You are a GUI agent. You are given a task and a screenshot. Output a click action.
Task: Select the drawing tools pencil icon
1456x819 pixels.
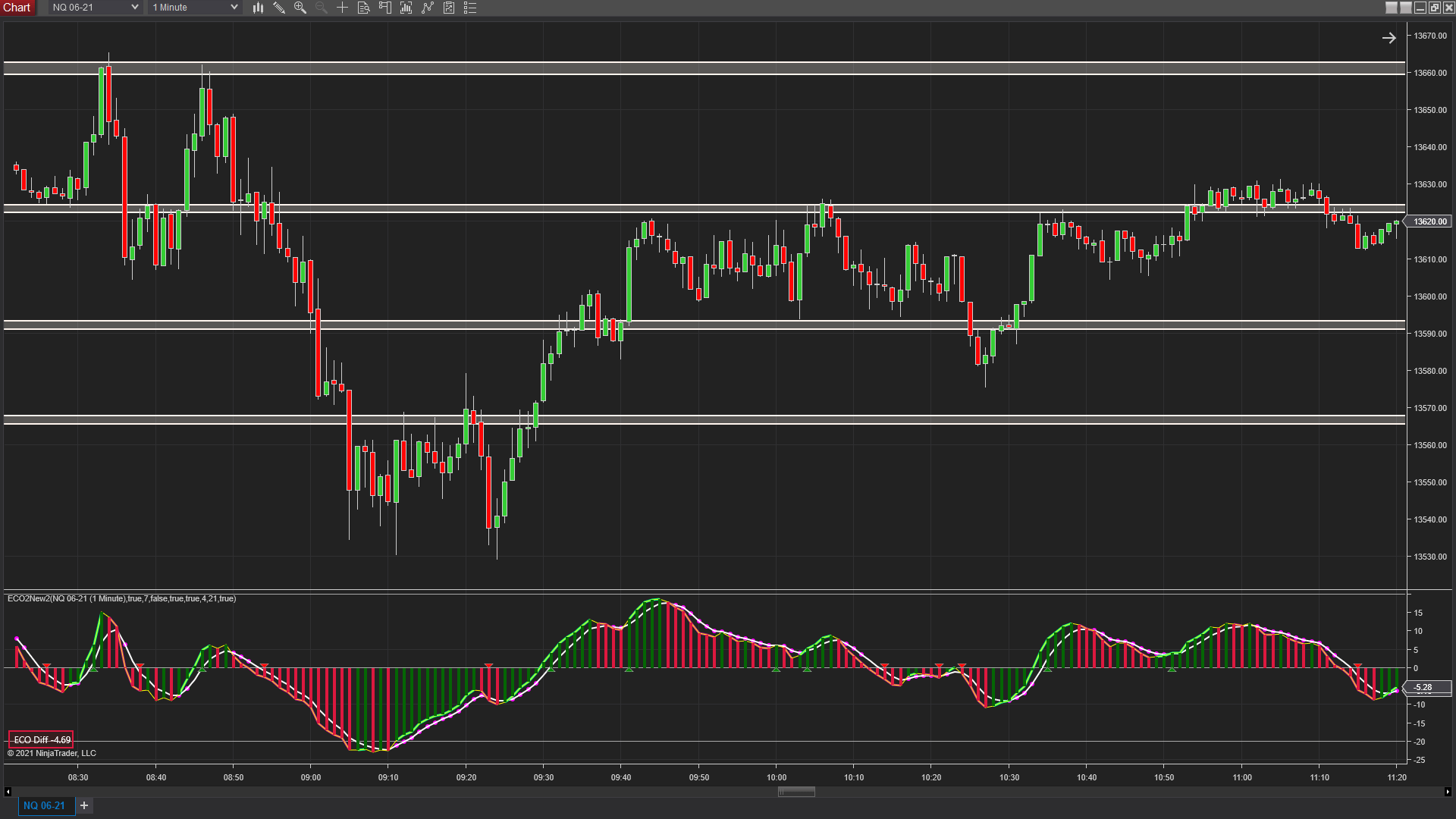pyautogui.click(x=279, y=8)
